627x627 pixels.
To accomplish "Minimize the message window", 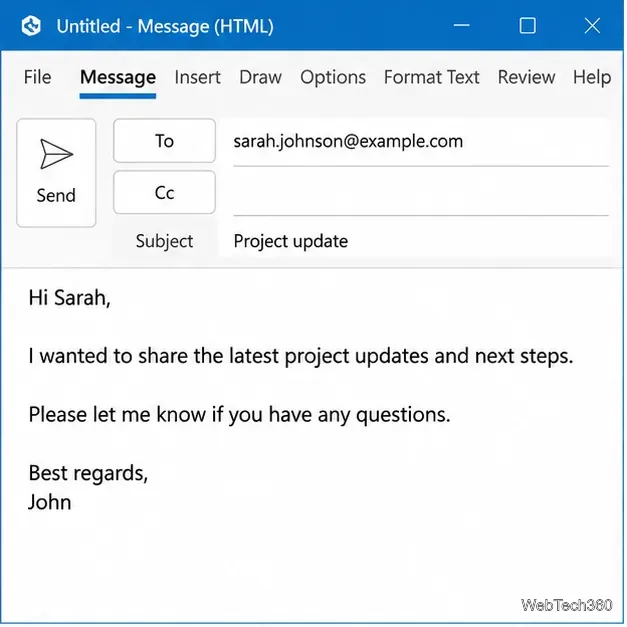I will (461, 26).
